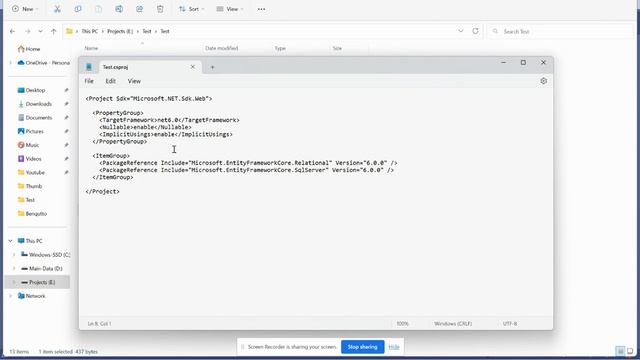Click the Rename icon in Explorer toolbar
Viewport: 640px width, 360px height.
119,9
